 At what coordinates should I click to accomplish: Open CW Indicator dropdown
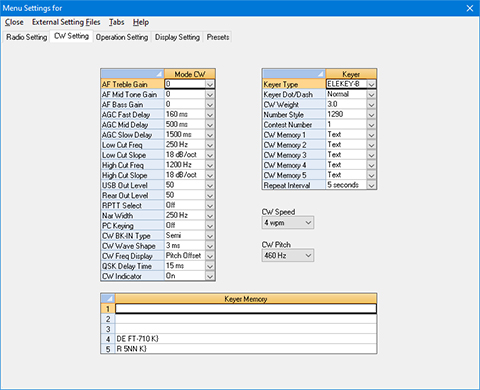[210, 276]
